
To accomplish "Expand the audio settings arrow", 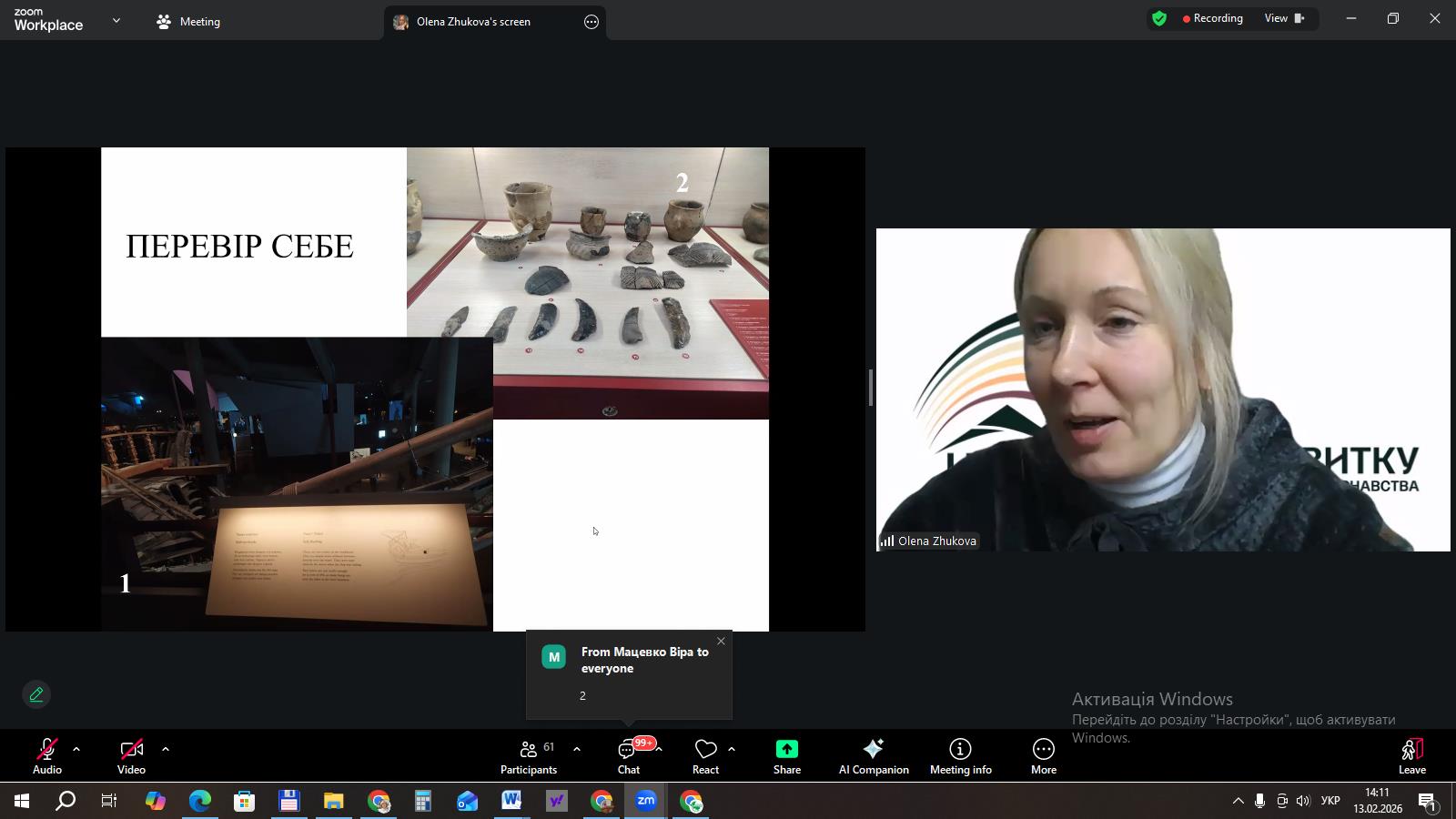I will (x=76, y=750).
